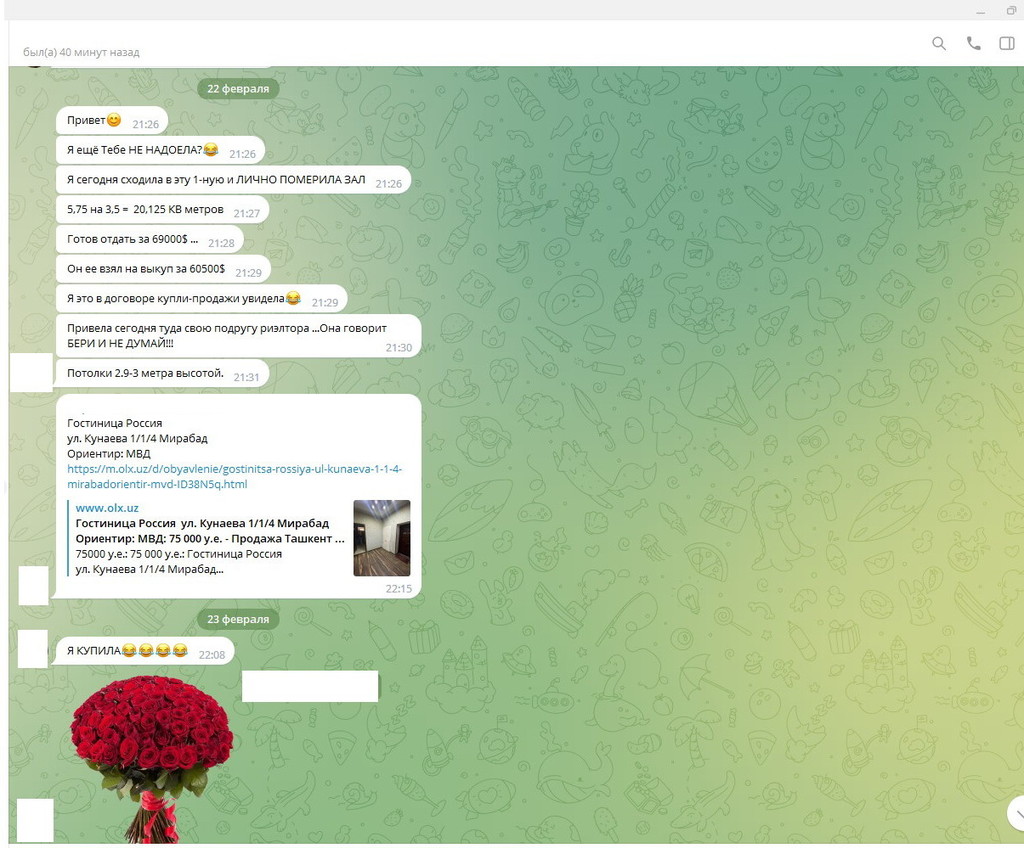Open the apartment photo thumbnail in preview
This screenshot has height=848, width=1024.
381,538
